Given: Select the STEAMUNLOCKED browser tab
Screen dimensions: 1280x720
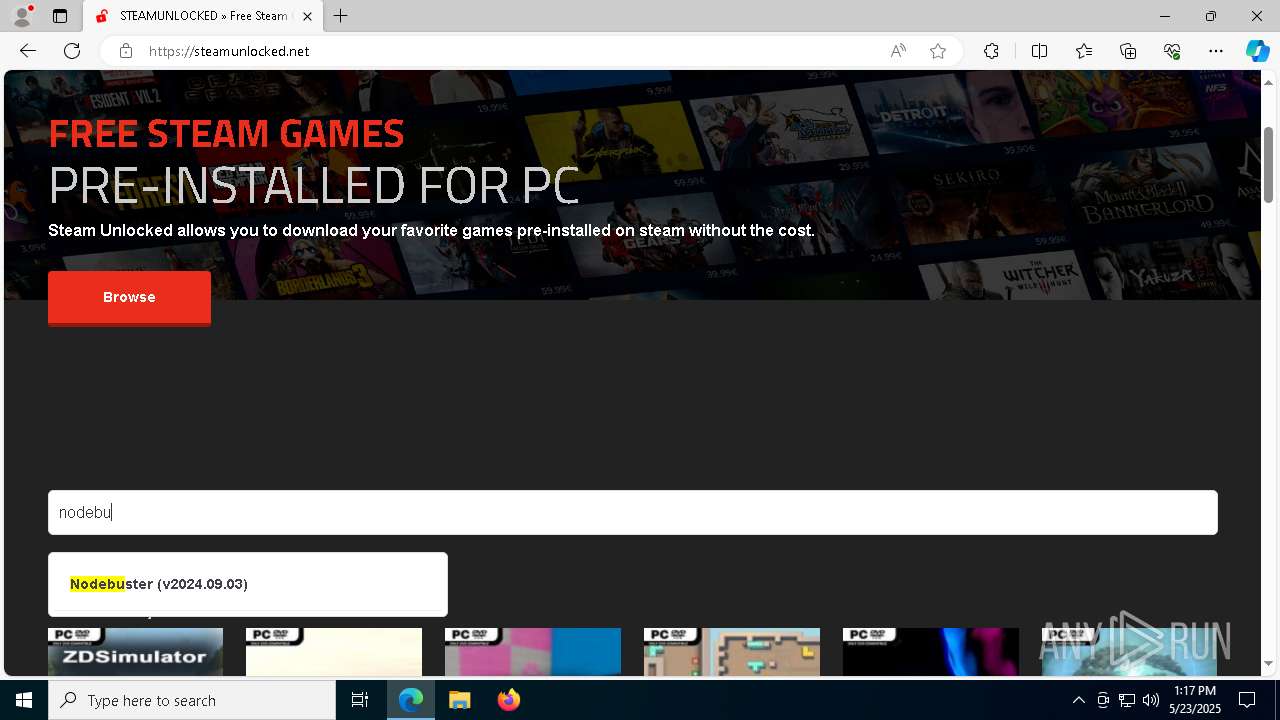Looking at the screenshot, I should (203, 16).
